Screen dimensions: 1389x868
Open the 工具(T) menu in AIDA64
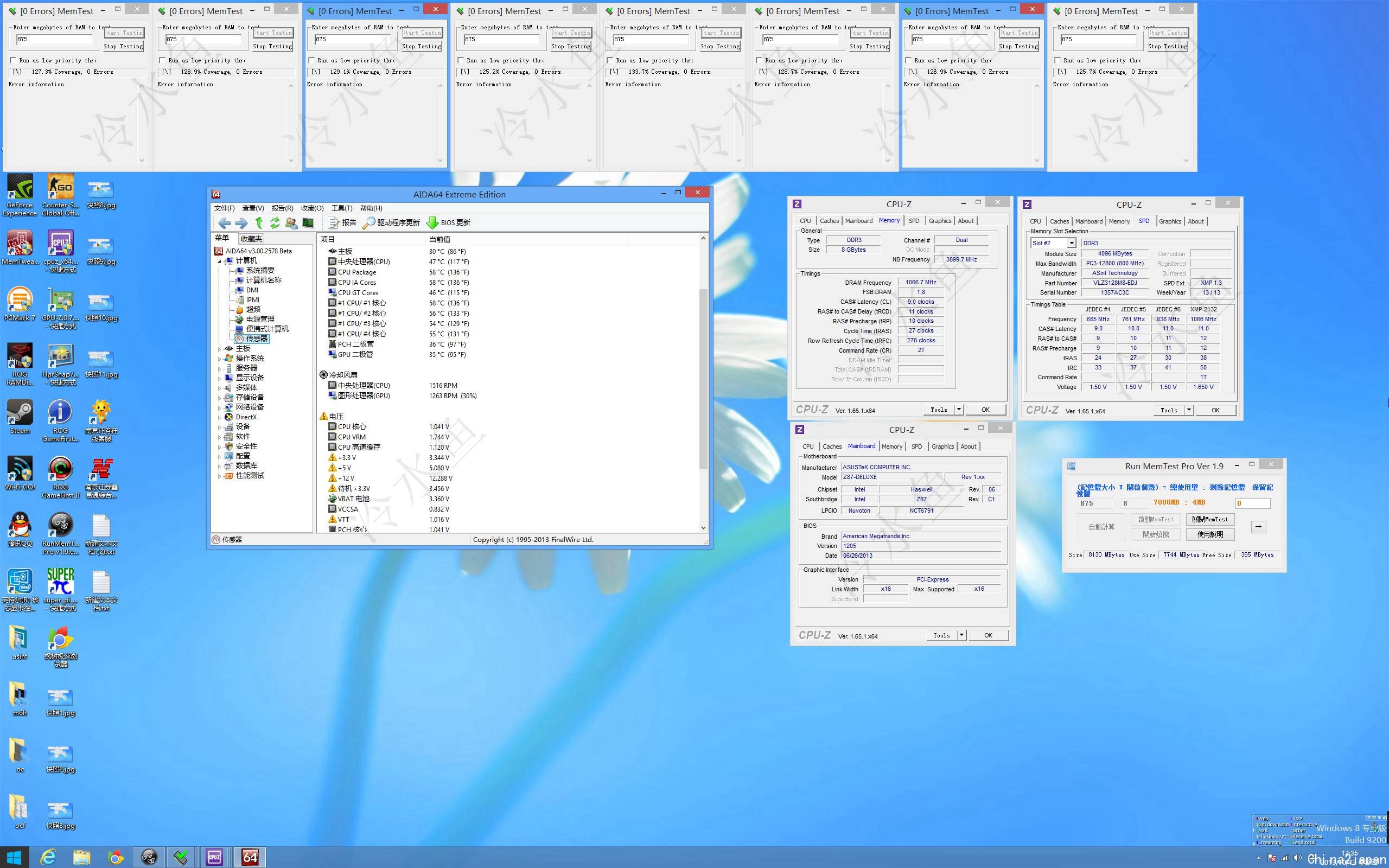click(x=341, y=208)
